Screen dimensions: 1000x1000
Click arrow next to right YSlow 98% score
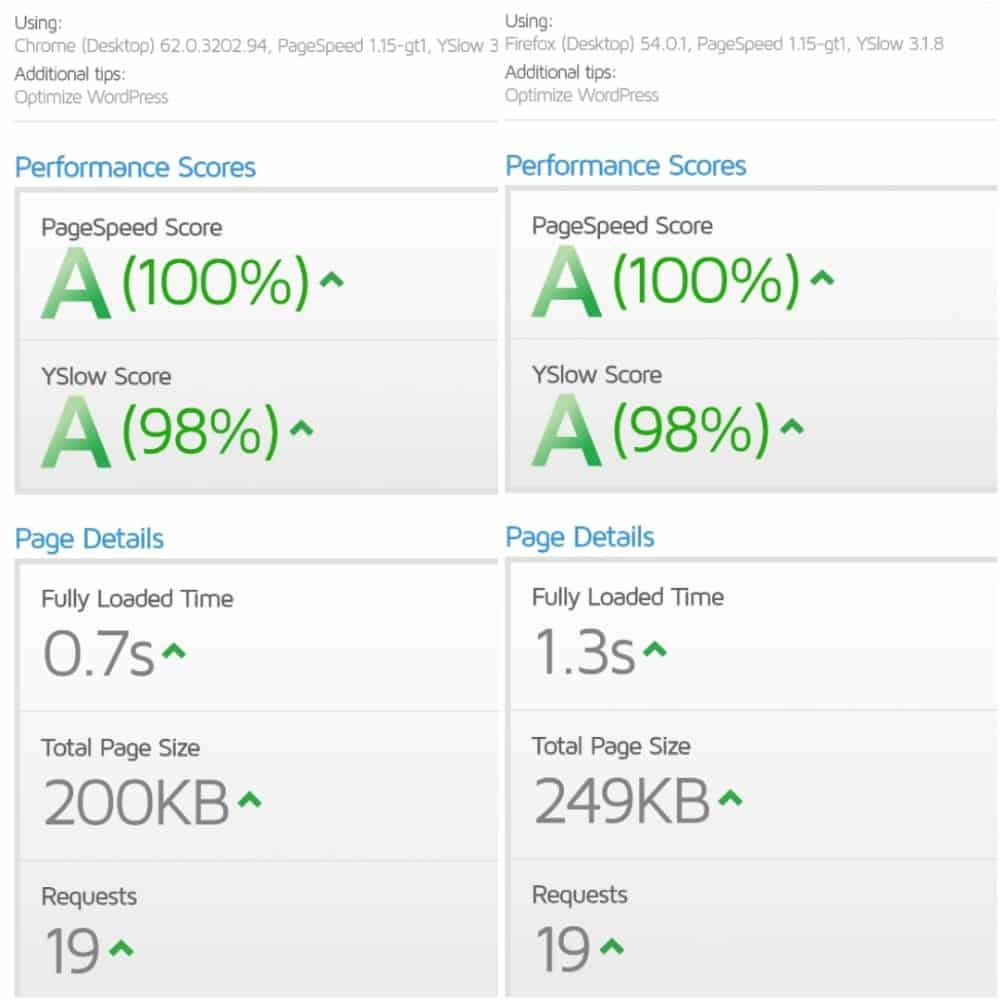792,427
